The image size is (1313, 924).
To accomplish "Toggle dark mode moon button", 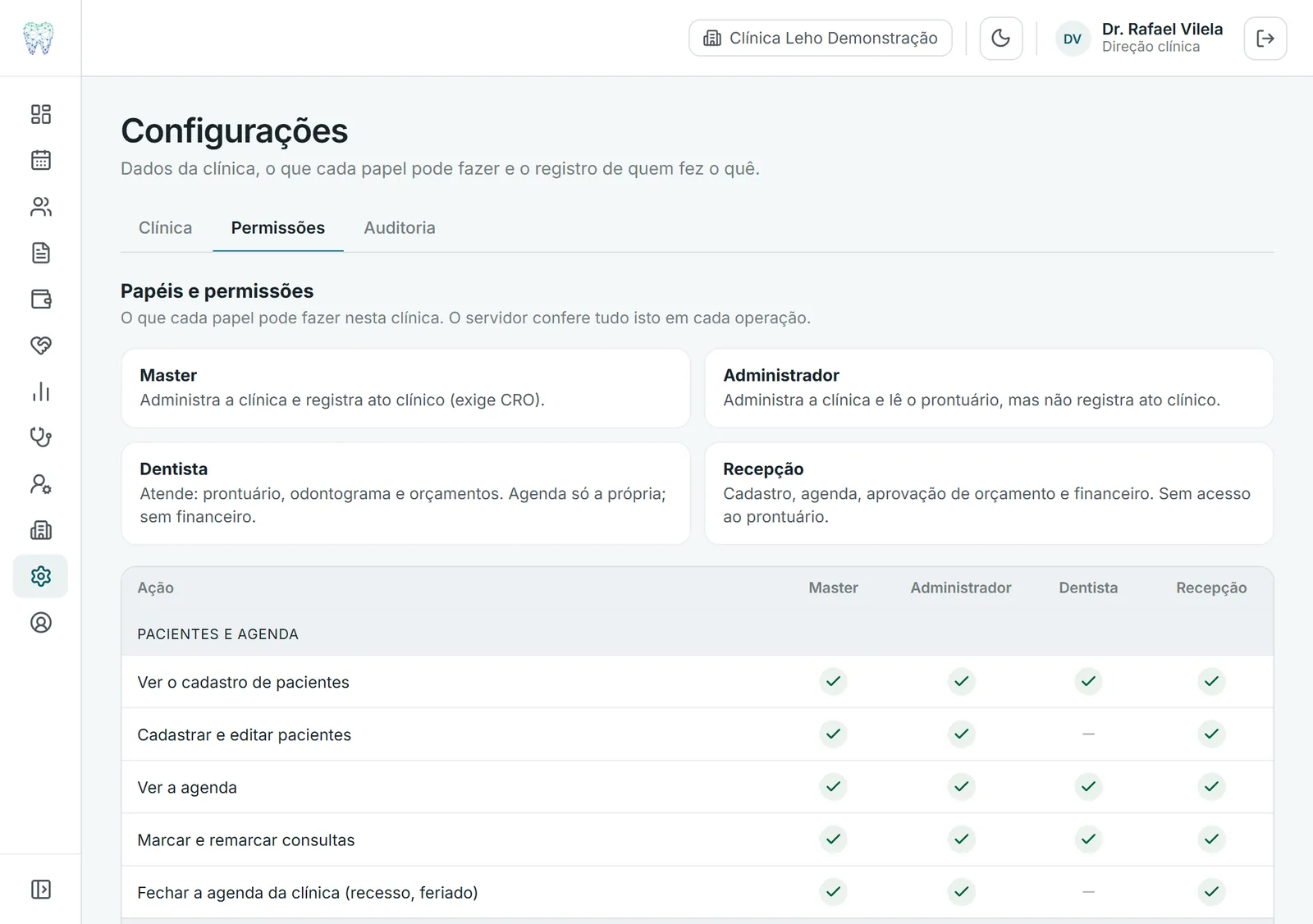I will pos(1001,39).
